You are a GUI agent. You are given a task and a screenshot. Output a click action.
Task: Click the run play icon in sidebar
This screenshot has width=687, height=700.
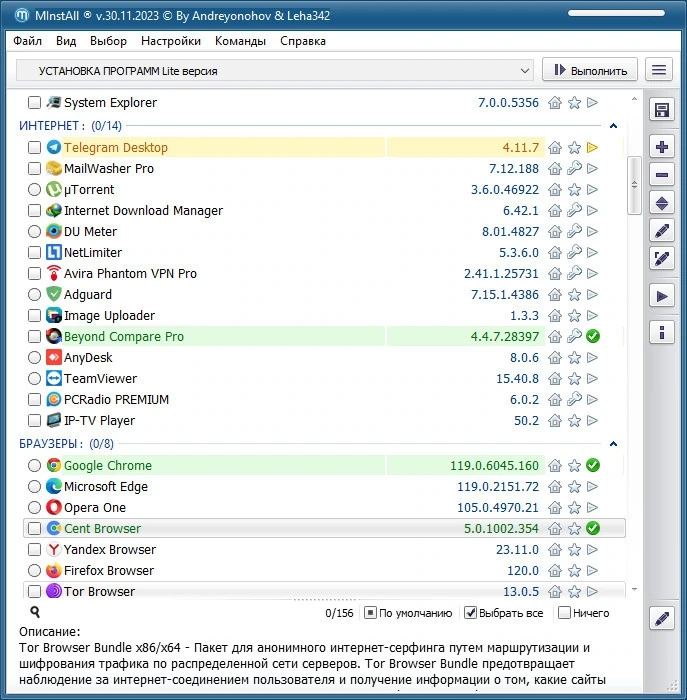tap(661, 296)
